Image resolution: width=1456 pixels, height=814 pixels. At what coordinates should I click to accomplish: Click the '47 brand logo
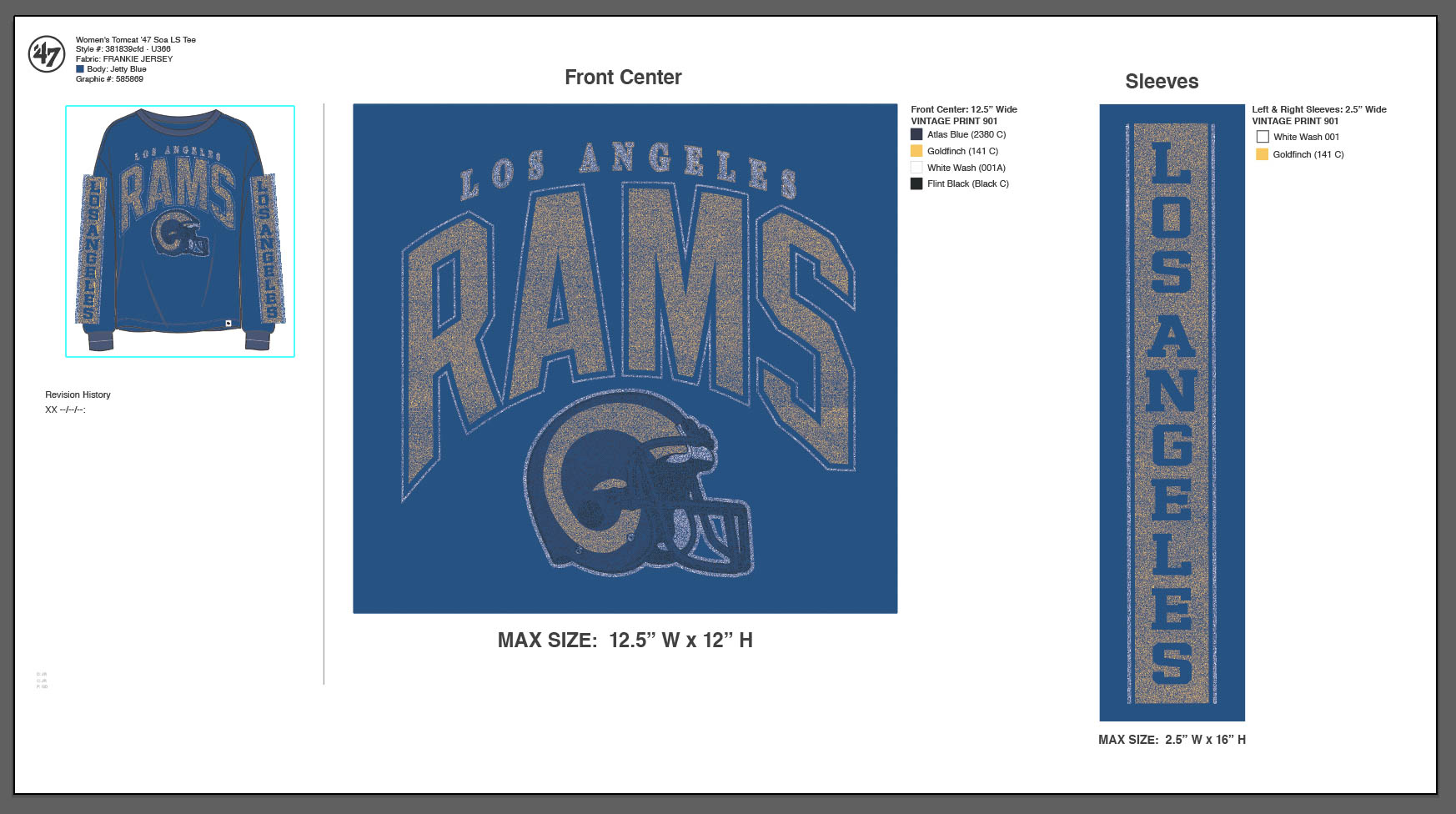coord(47,55)
